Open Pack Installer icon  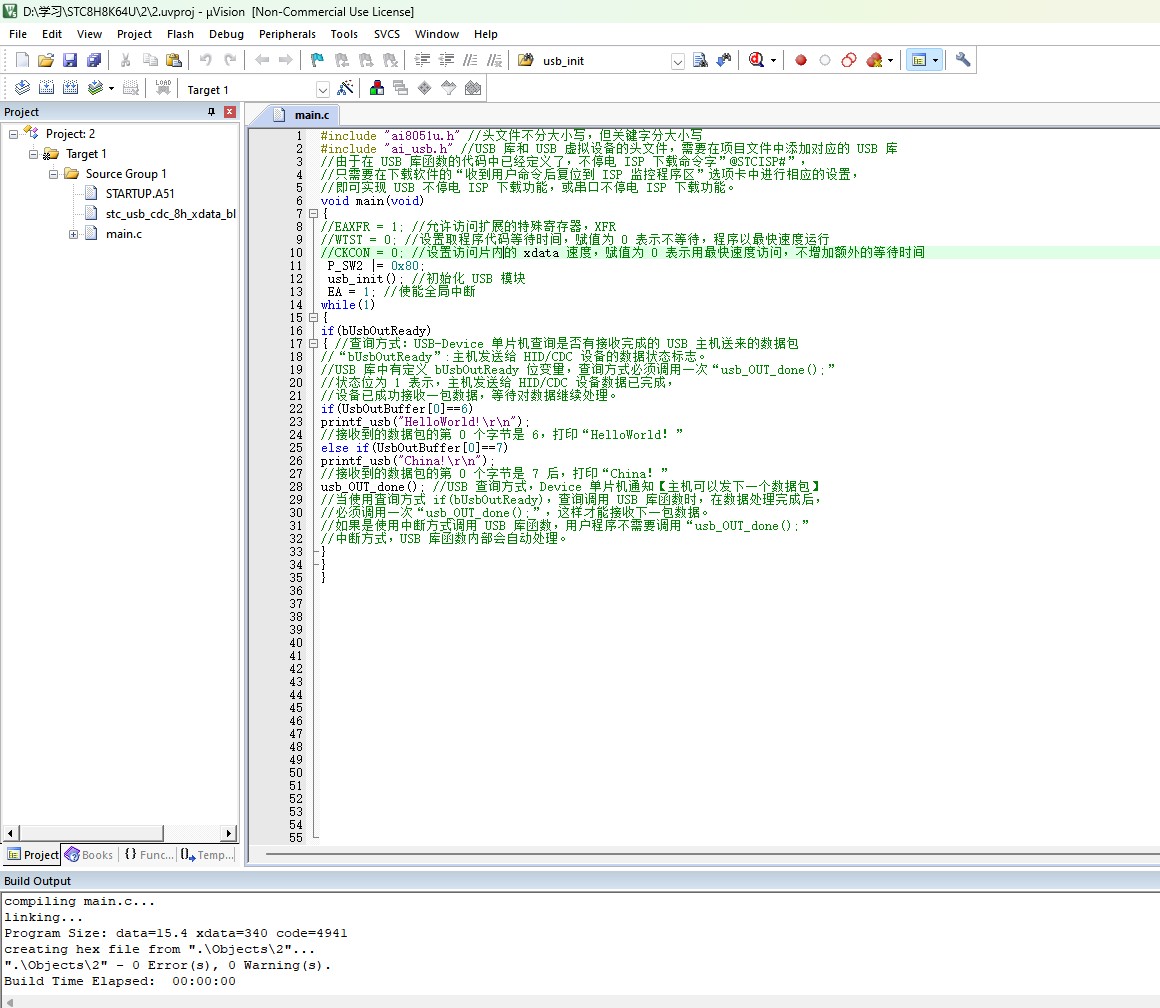click(x=473, y=88)
